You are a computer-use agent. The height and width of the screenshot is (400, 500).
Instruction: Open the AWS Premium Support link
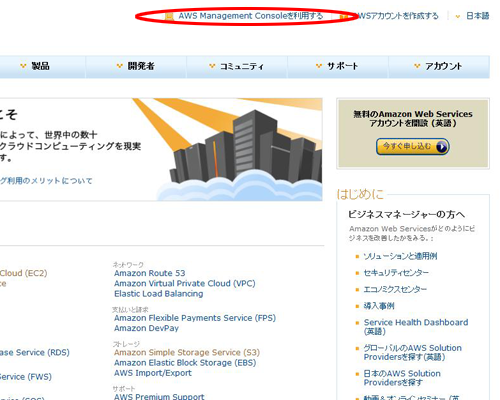tap(159, 397)
